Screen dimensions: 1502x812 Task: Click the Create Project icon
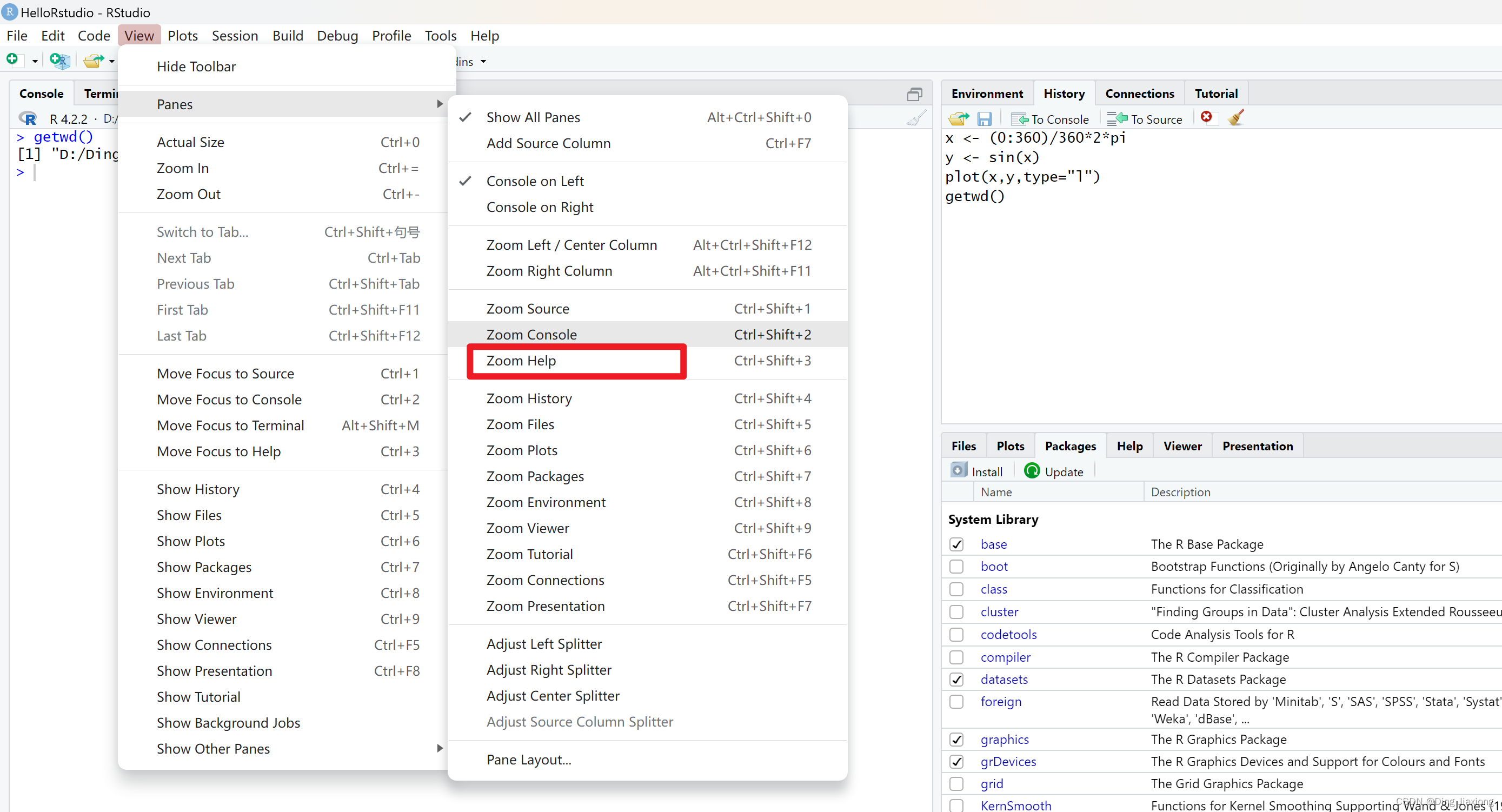(59, 60)
